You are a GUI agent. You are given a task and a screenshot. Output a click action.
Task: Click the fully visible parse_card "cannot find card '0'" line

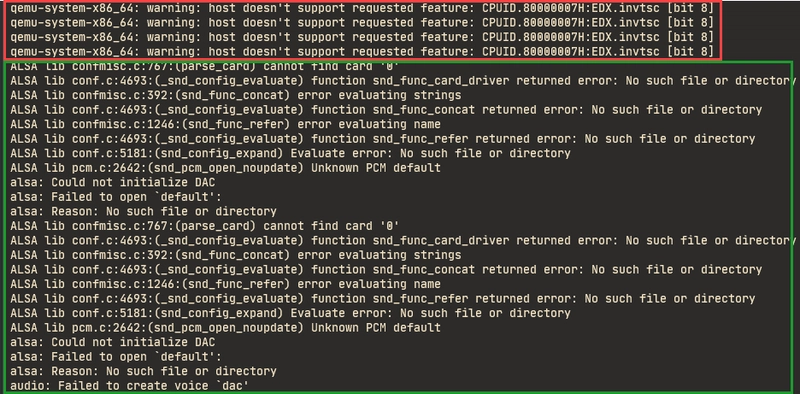coord(204,226)
